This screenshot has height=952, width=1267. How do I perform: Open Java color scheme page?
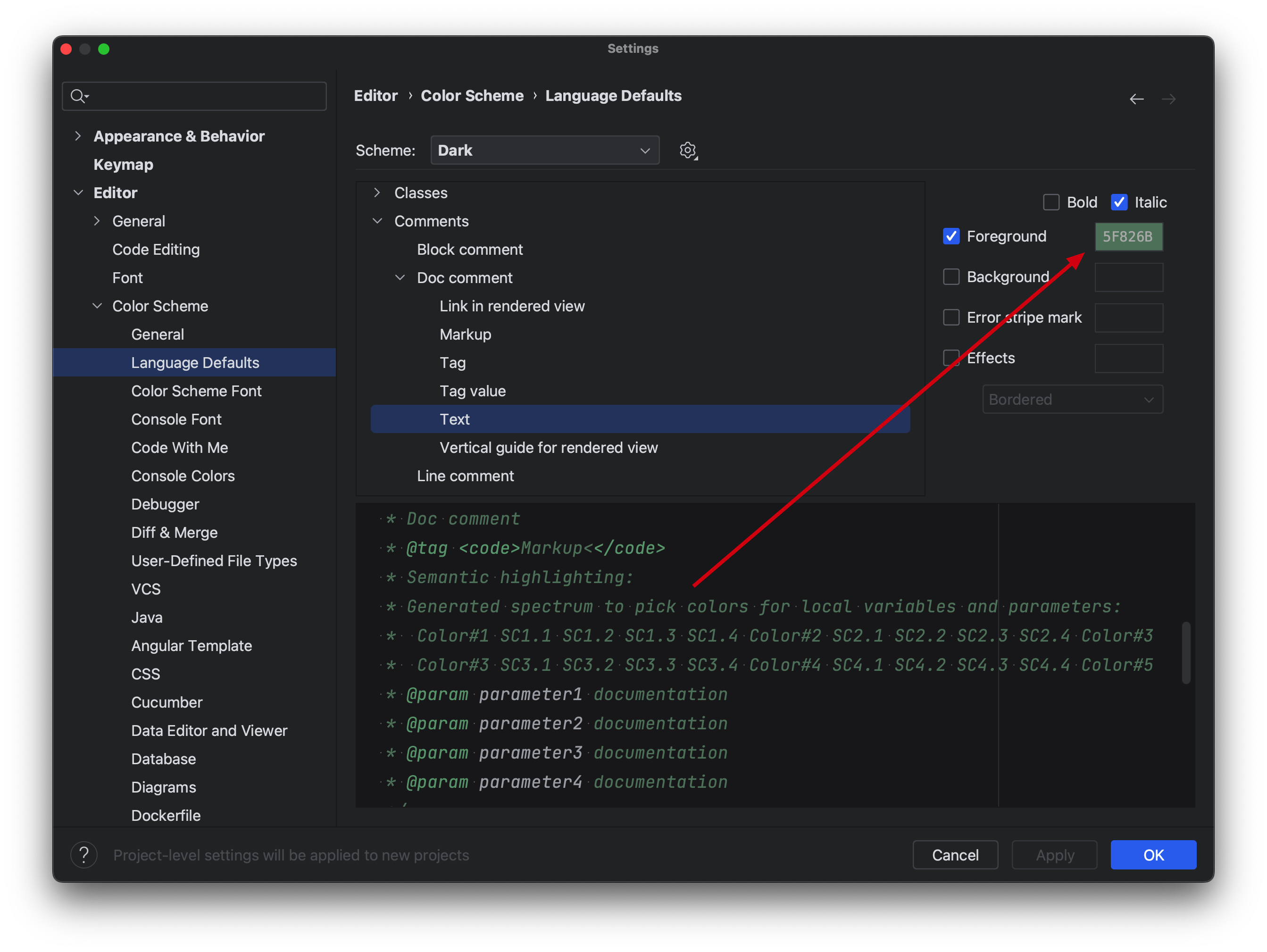point(147,618)
